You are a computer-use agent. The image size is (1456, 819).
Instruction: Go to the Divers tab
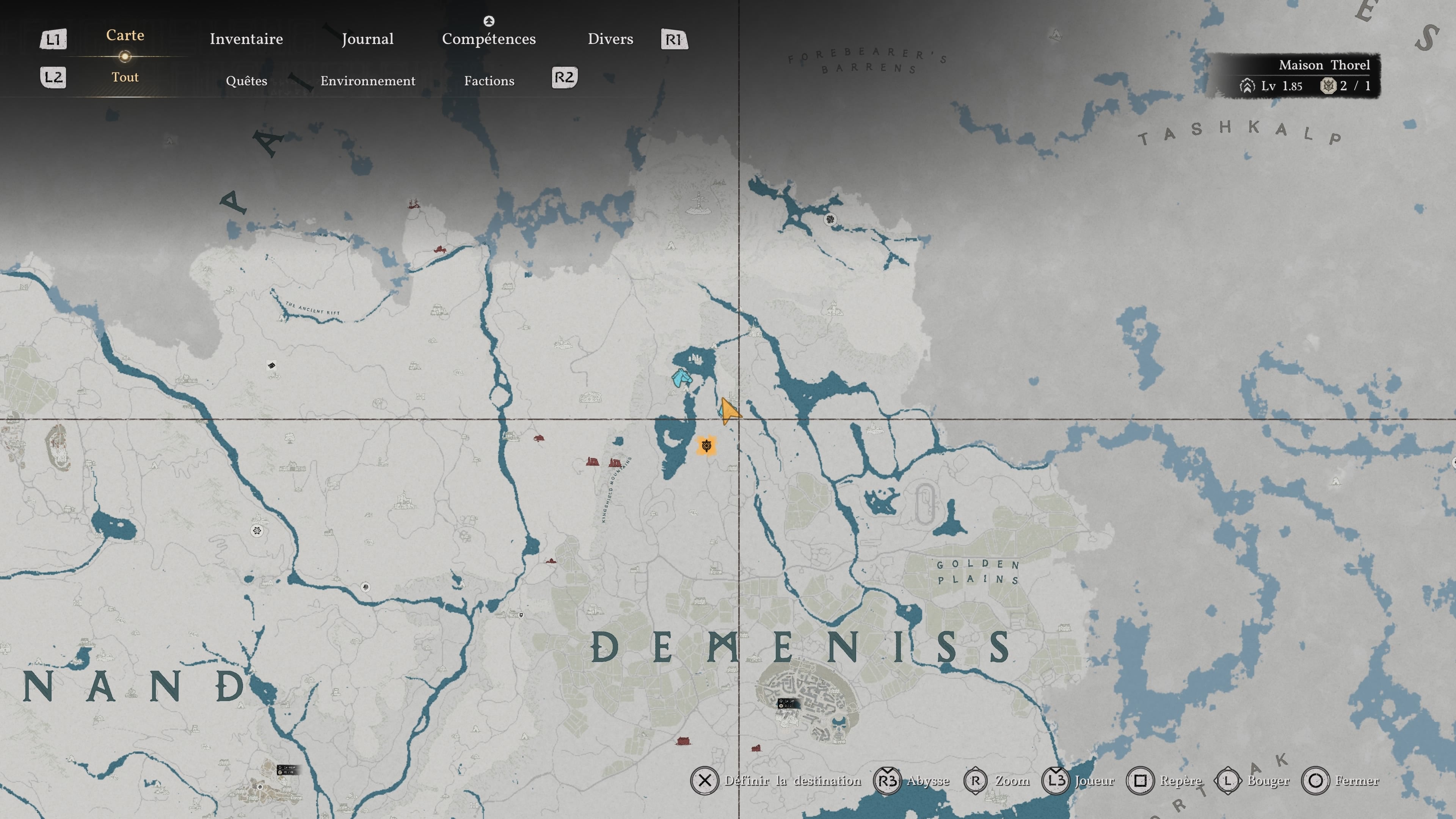coord(610,39)
